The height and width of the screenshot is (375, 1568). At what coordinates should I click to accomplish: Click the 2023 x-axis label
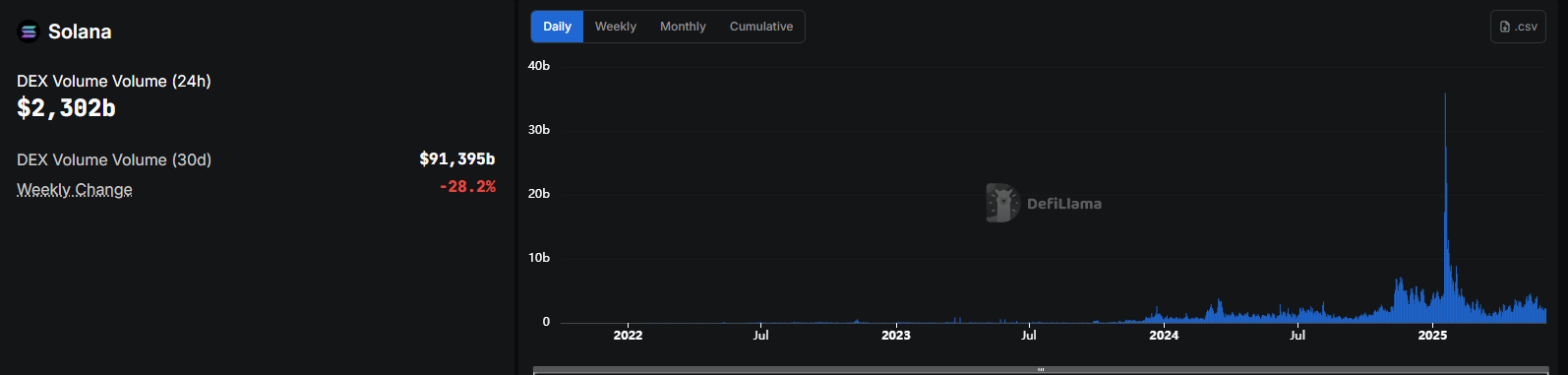(x=896, y=336)
